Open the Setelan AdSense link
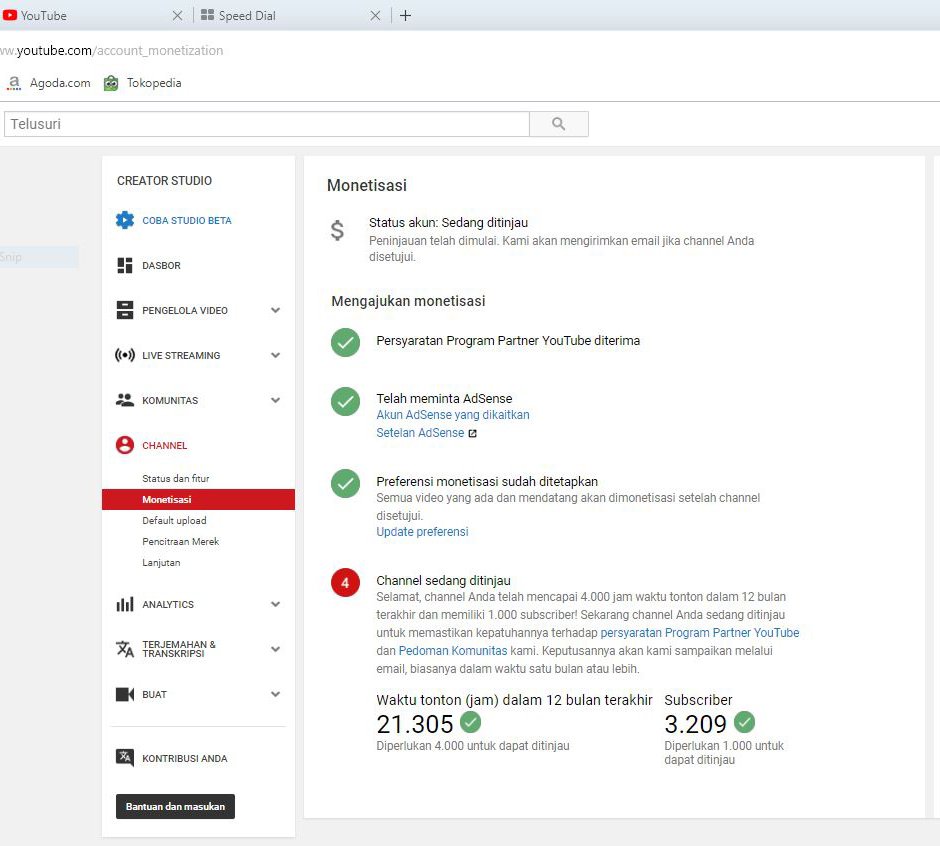Image resolution: width=940 pixels, height=846 pixels. point(420,433)
